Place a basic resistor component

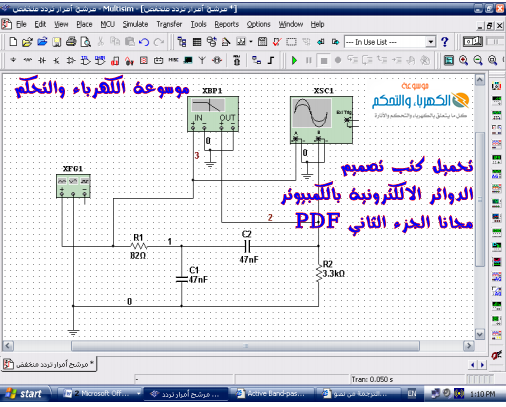(28, 60)
